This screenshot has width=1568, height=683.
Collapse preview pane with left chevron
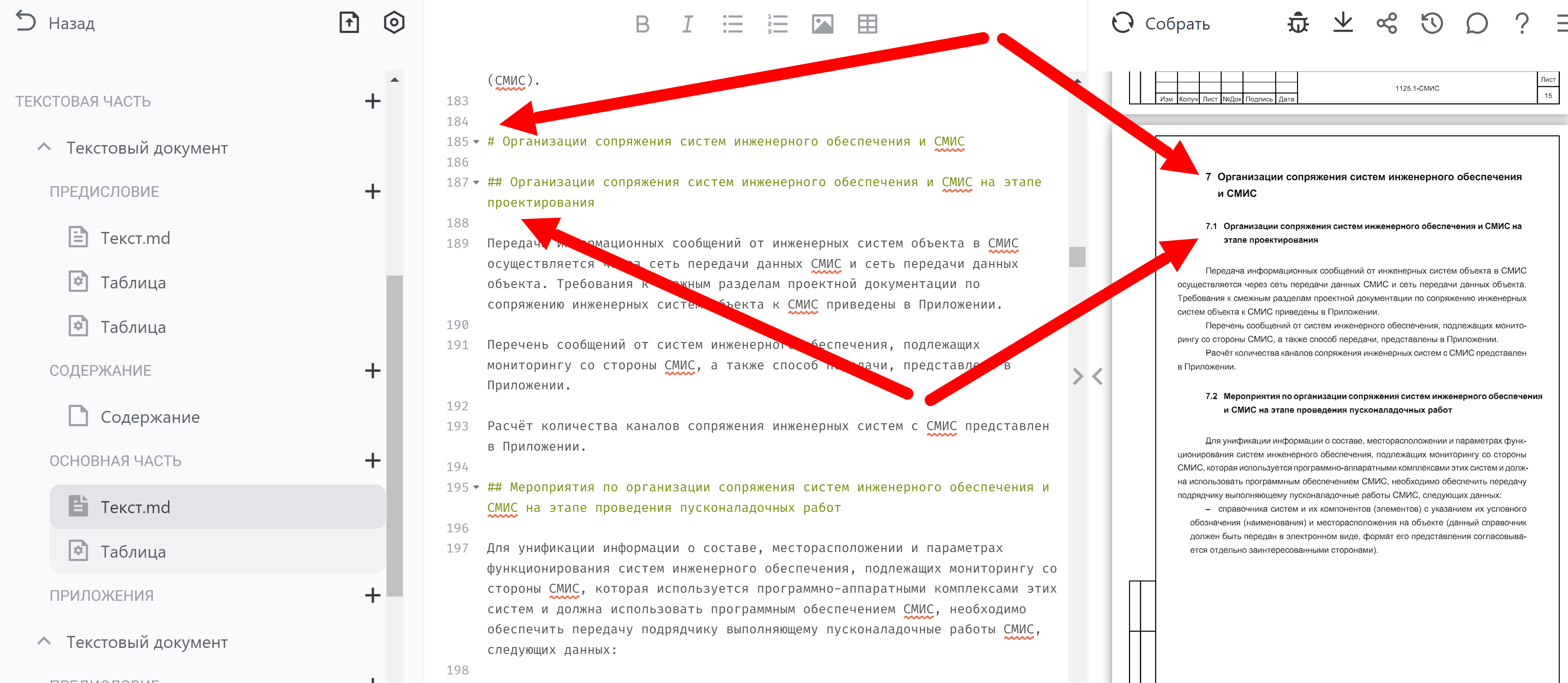click(1098, 376)
